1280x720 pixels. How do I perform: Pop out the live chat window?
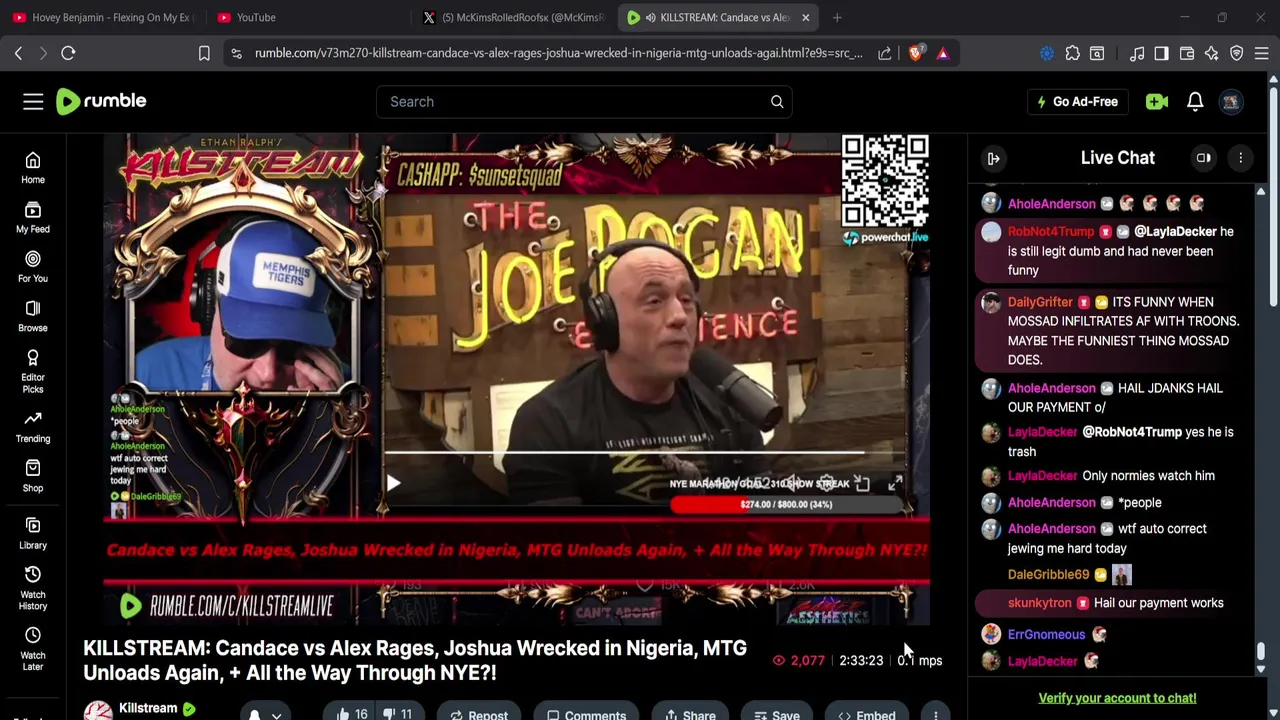click(1204, 158)
